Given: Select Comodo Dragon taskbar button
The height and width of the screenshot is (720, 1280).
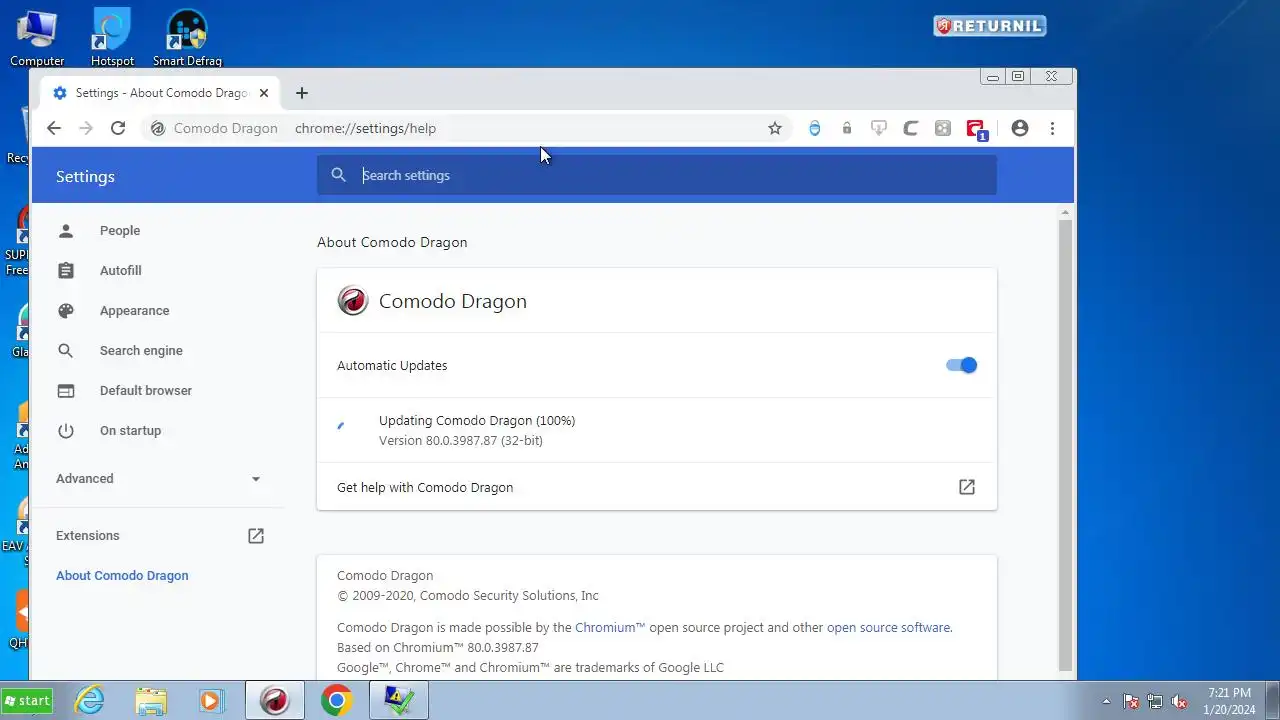Looking at the screenshot, I should [275, 701].
